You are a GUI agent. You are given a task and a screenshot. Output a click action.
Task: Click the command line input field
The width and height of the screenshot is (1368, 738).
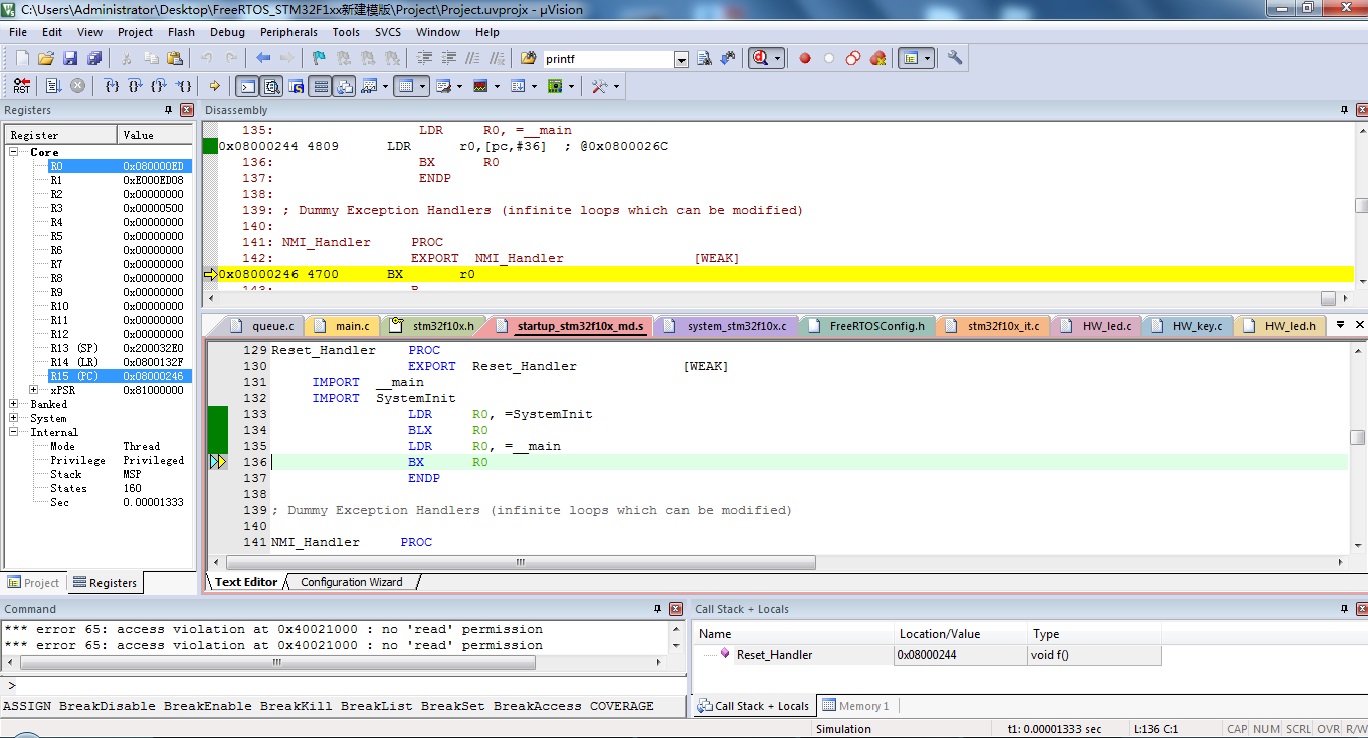(x=340, y=685)
